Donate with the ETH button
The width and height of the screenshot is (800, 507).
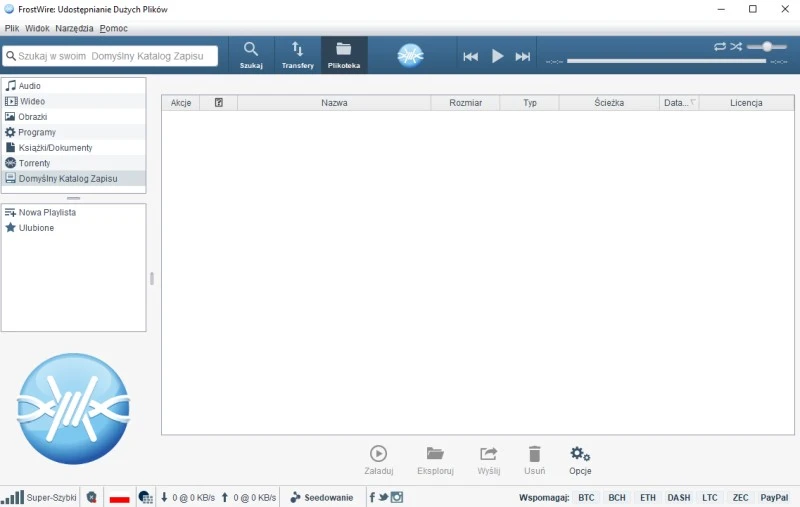[x=648, y=497]
